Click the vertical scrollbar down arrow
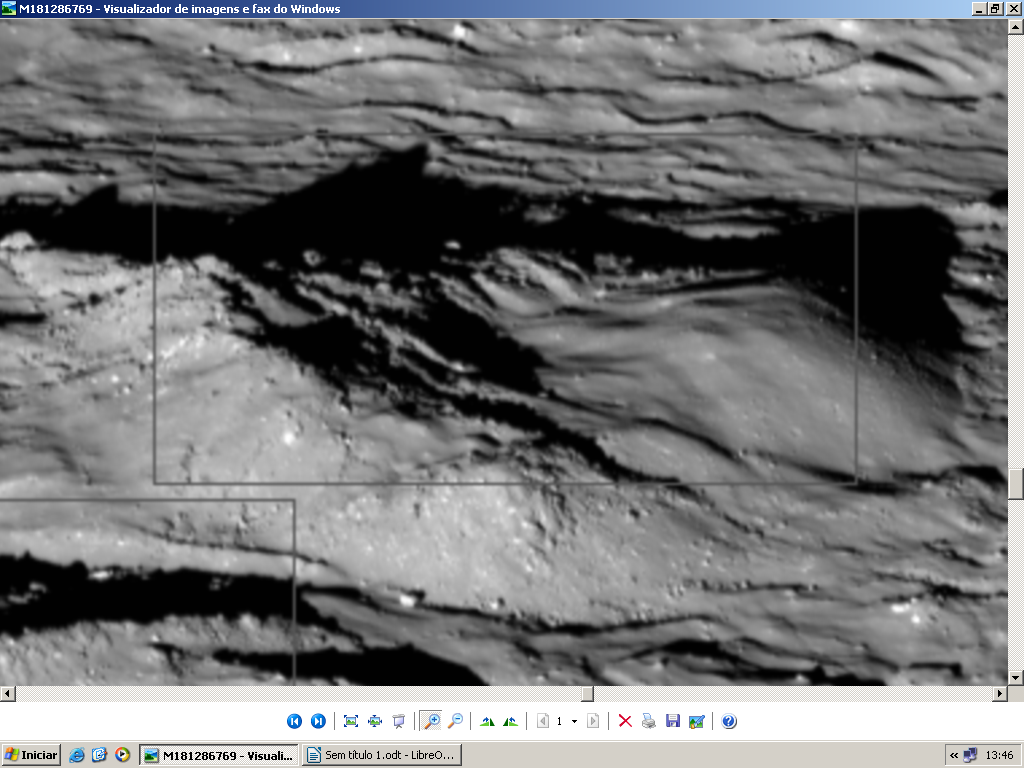The width and height of the screenshot is (1024, 768). pos(1016,678)
